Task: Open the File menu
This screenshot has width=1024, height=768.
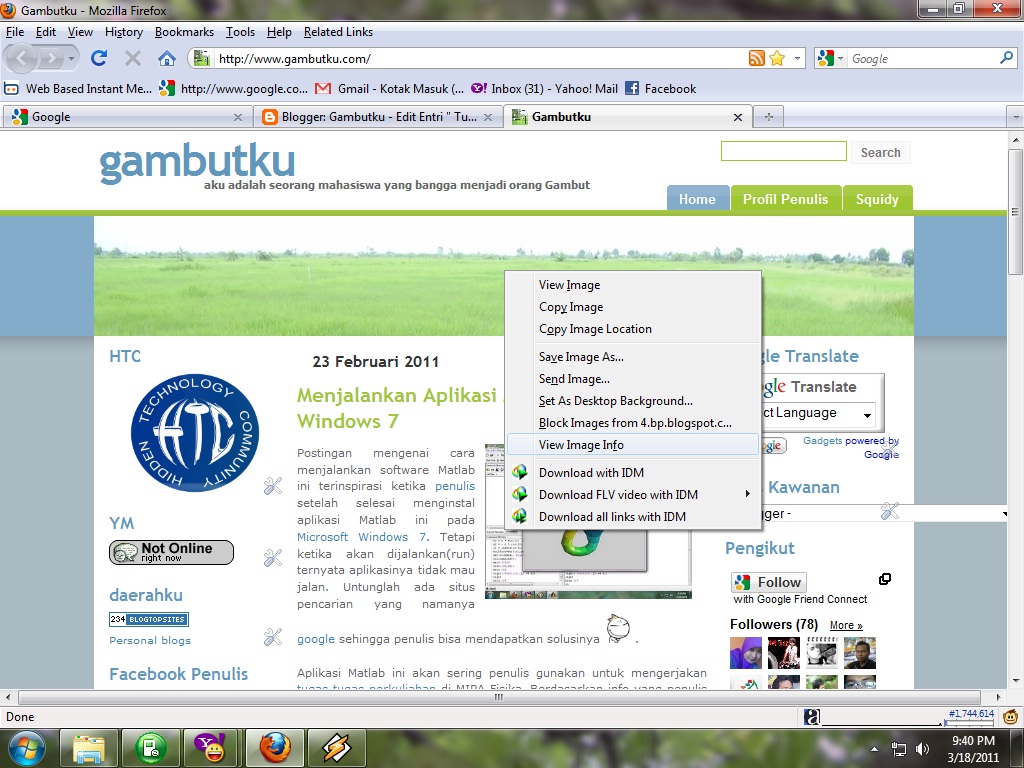Action: (14, 31)
